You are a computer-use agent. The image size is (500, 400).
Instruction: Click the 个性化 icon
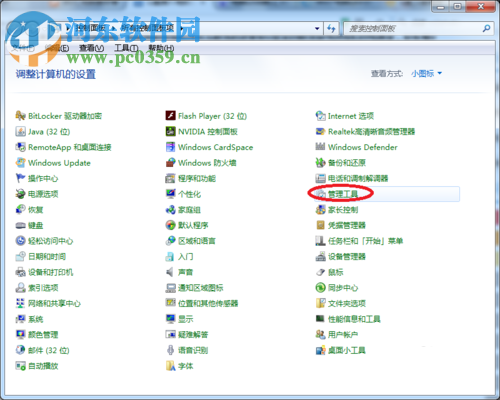pos(170,194)
